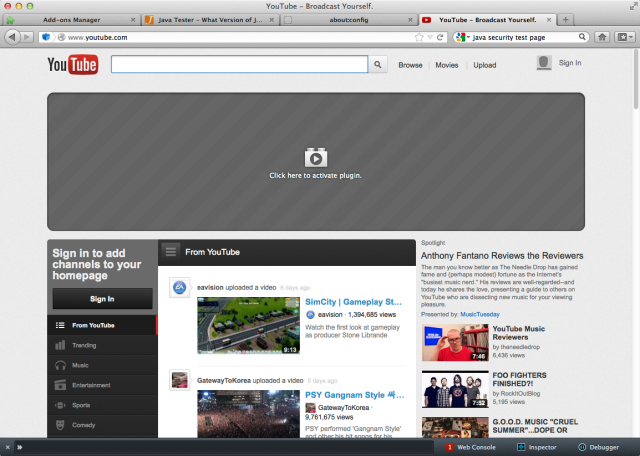640x456 pixels.
Task: Switch to the Java Tester tab
Action: (210, 20)
